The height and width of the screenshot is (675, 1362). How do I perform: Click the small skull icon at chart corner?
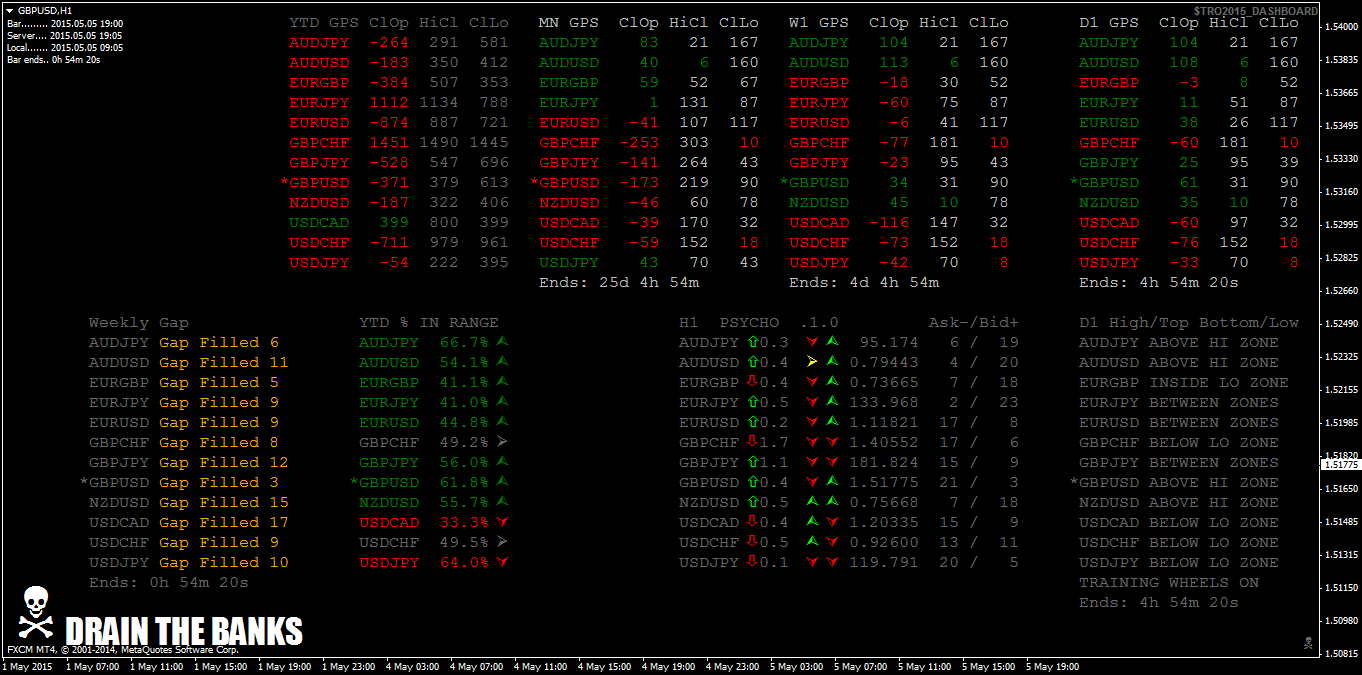(x=1307, y=642)
